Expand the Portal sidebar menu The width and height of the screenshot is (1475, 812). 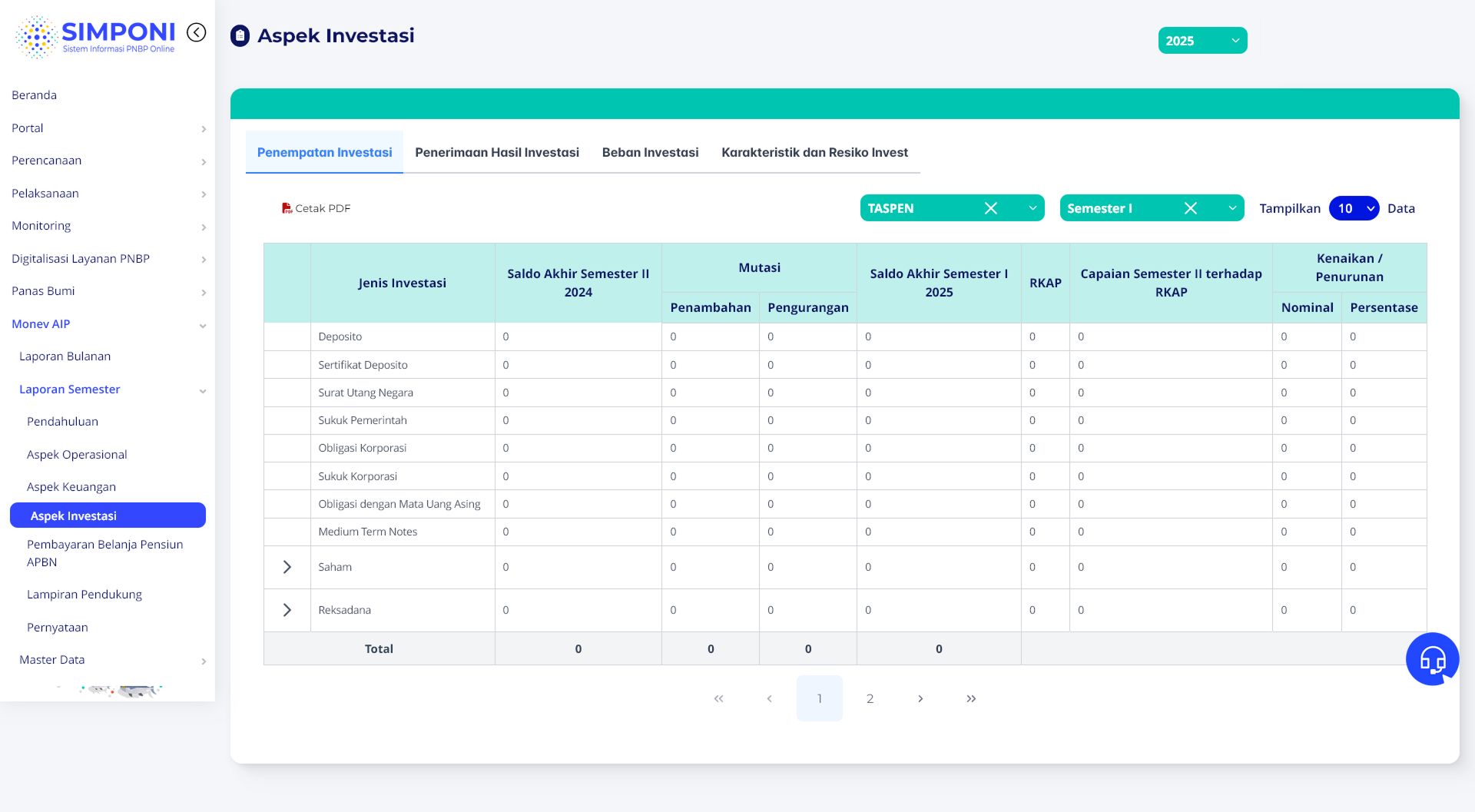(x=108, y=128)
